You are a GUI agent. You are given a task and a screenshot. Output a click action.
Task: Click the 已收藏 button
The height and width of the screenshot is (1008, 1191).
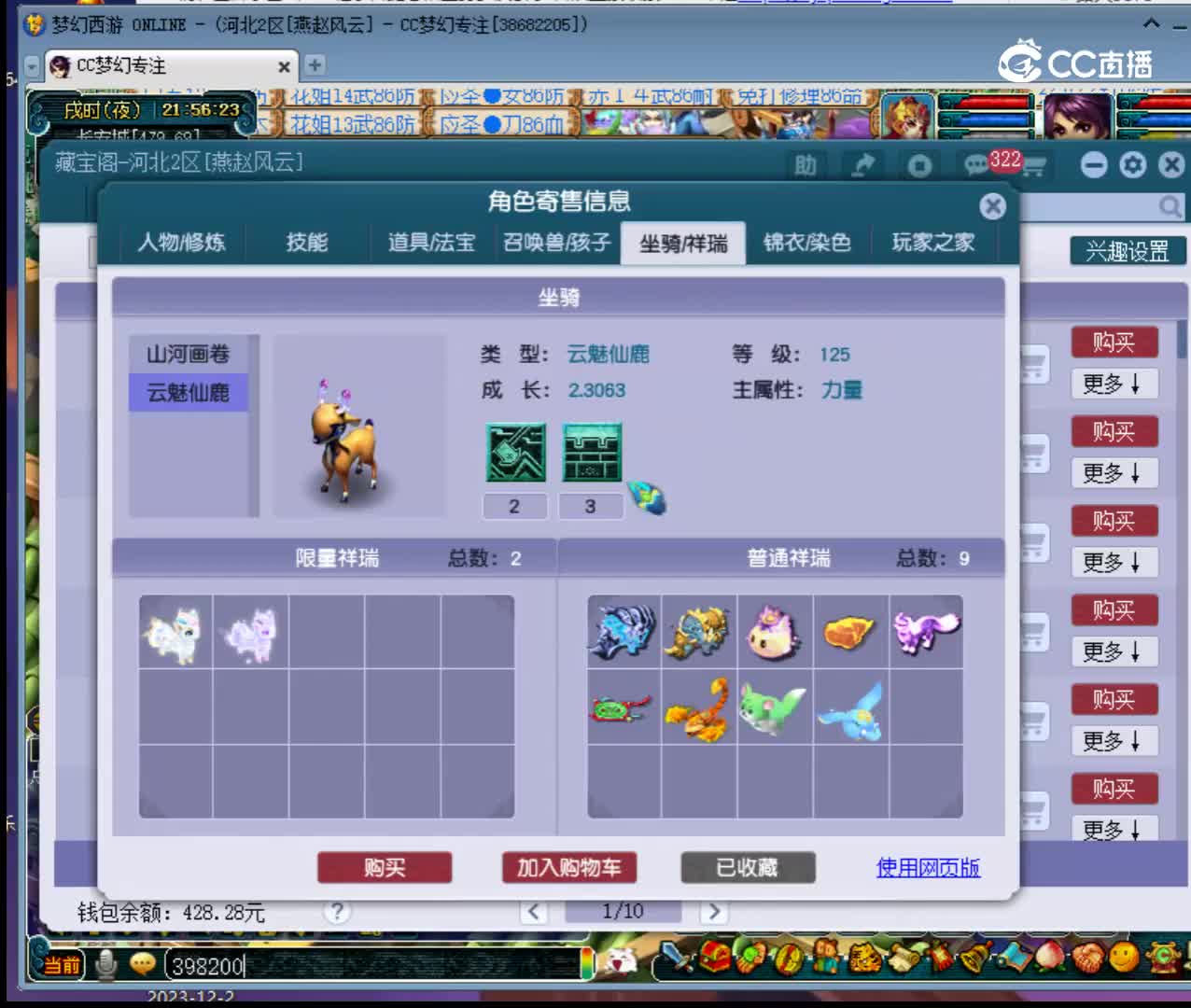(748, 868)
